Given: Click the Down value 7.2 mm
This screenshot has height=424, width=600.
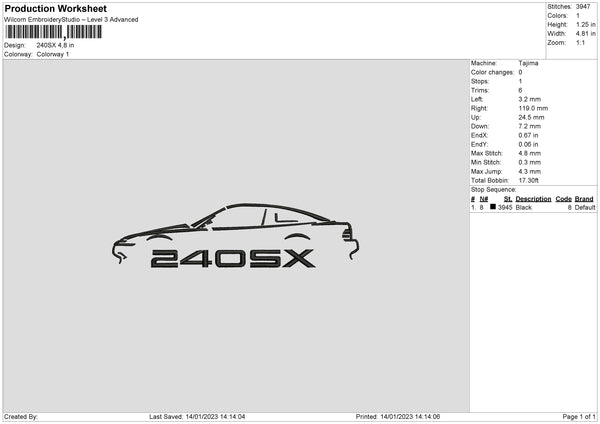Looking at the screenshot, I should (x=530, y=126).
